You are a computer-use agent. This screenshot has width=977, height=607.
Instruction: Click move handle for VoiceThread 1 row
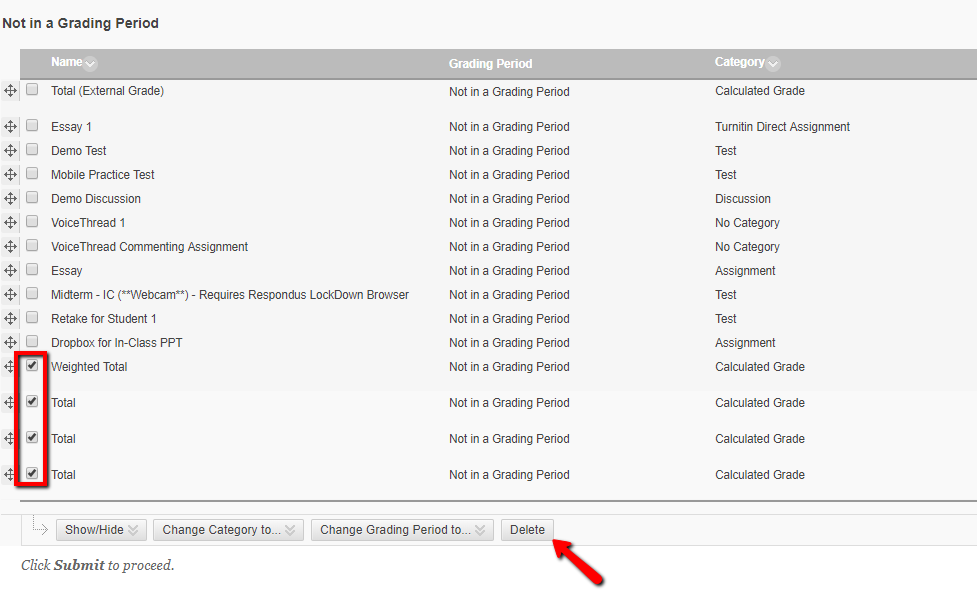click(11, 223)
